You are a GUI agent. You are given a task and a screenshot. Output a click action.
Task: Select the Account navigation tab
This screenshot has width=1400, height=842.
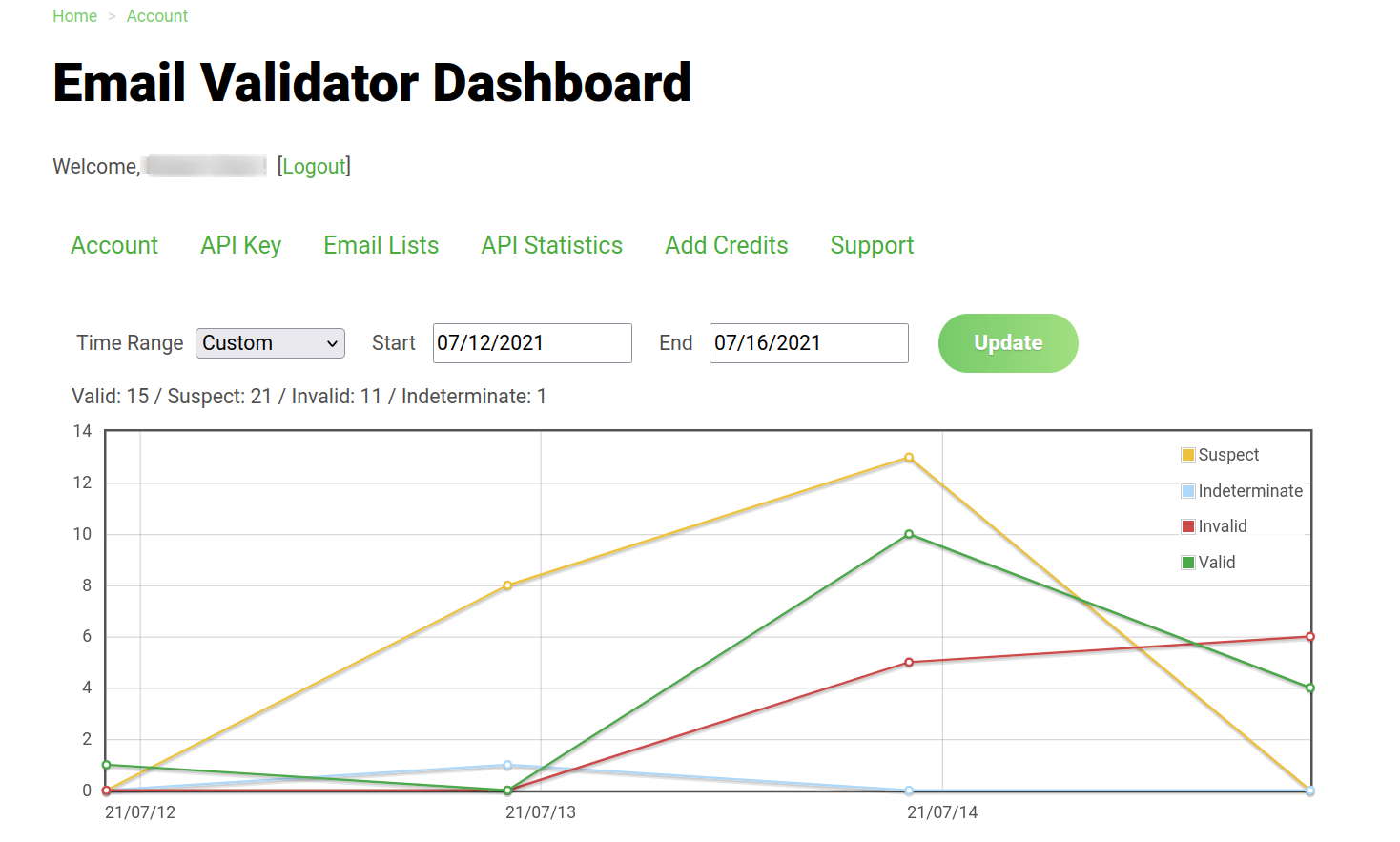(x=114, y=245)
